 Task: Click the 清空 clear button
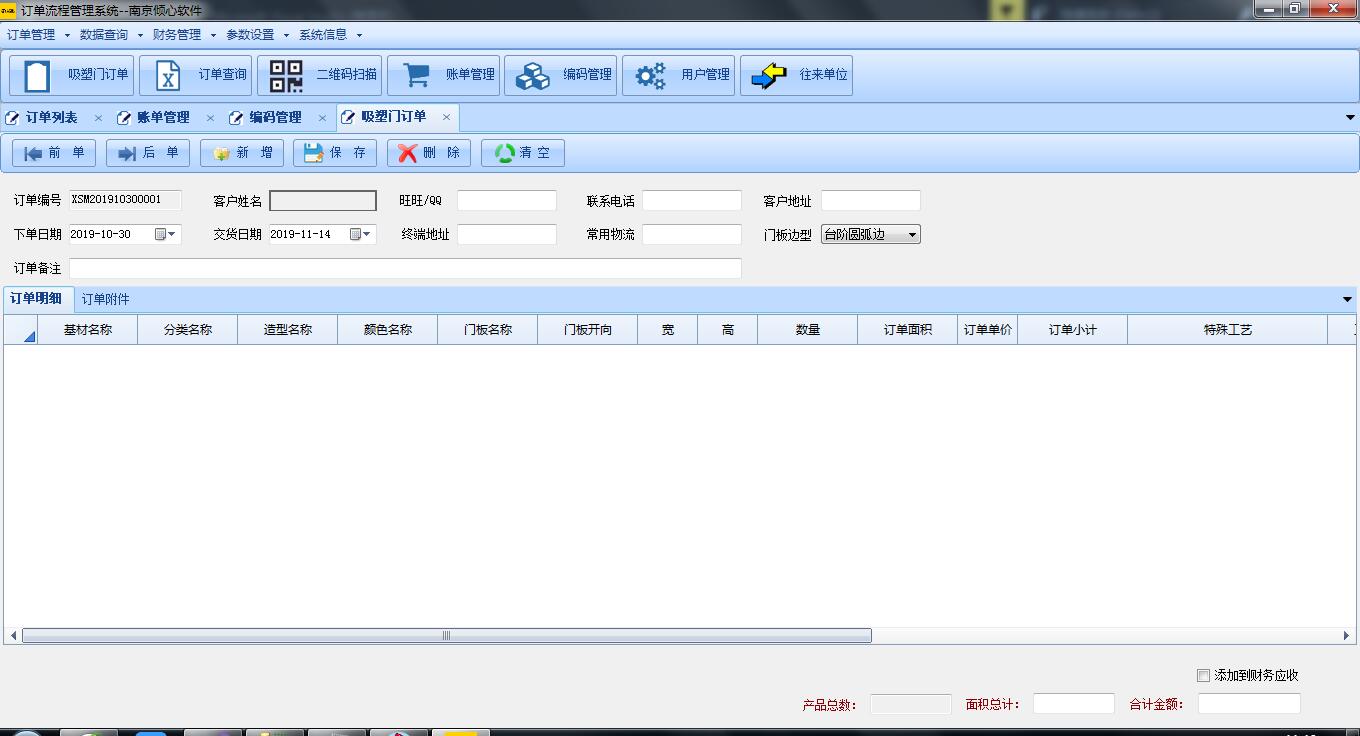[523, 153]
